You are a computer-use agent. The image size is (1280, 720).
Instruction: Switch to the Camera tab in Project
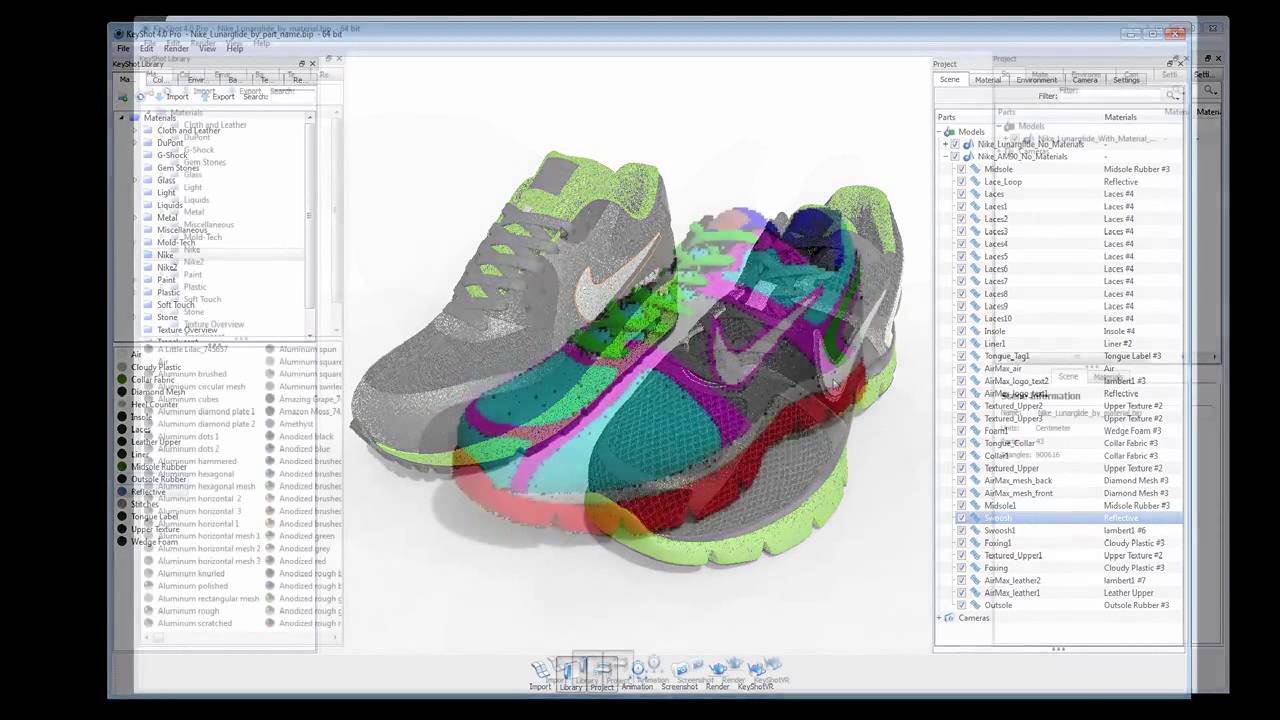pyautogui.click(x=1085, y=80)
